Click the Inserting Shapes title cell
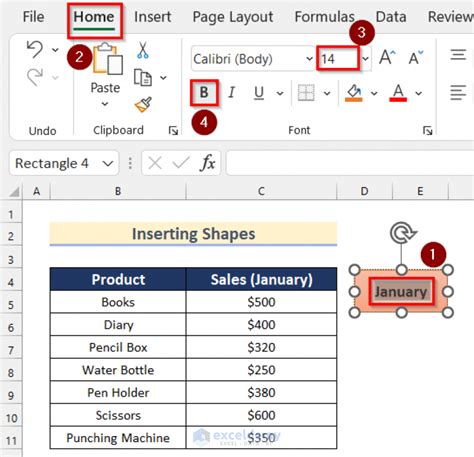 point(193,234)
